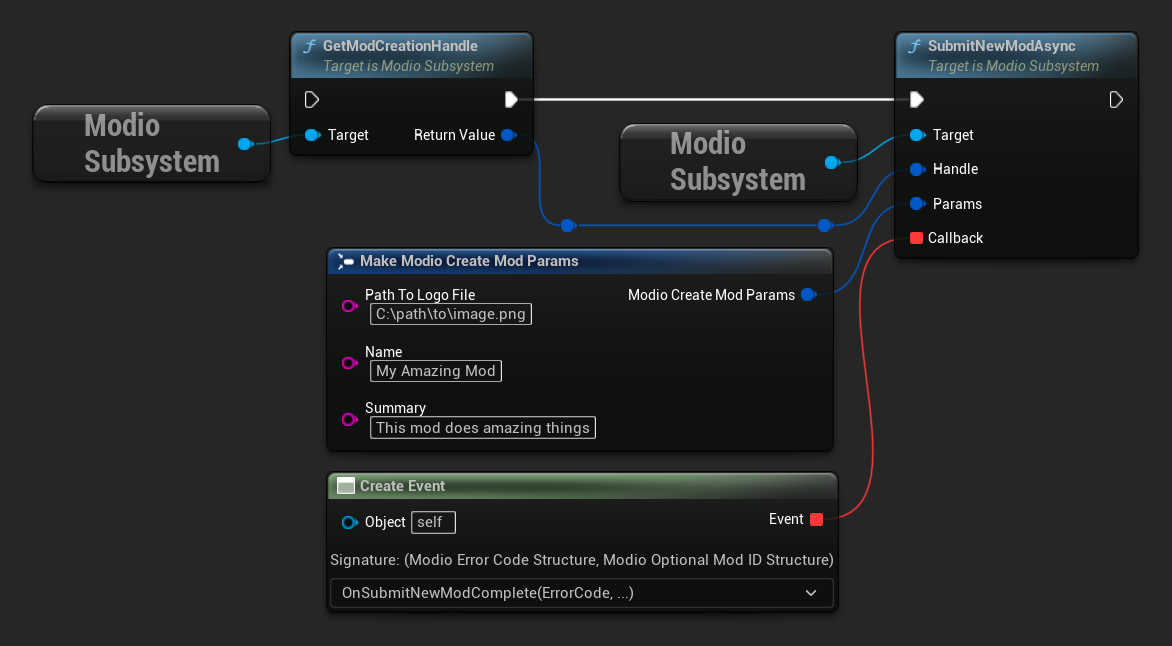Image resolution: width=1172 pixels, height=646 pixels.
Task: Click output pin of left Modio Subsystem node
Action: tap(245, 144)
